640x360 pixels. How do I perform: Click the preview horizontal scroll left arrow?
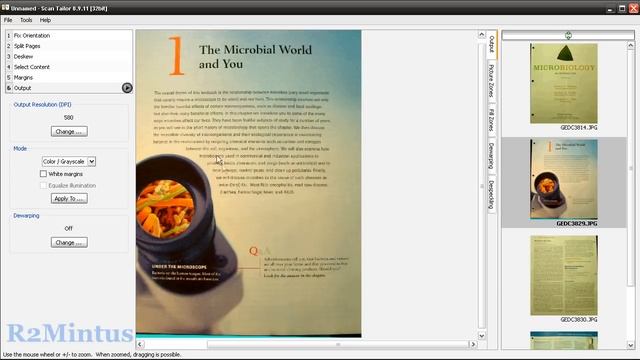140,344
